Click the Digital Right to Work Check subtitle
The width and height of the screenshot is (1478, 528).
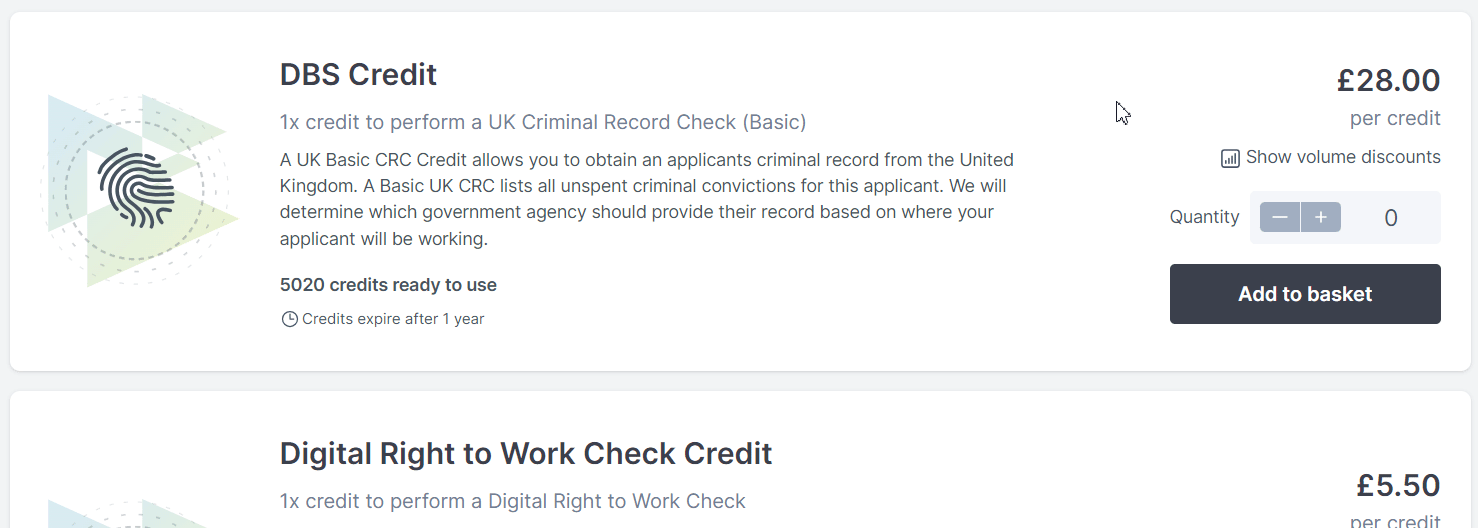[513, 501]
